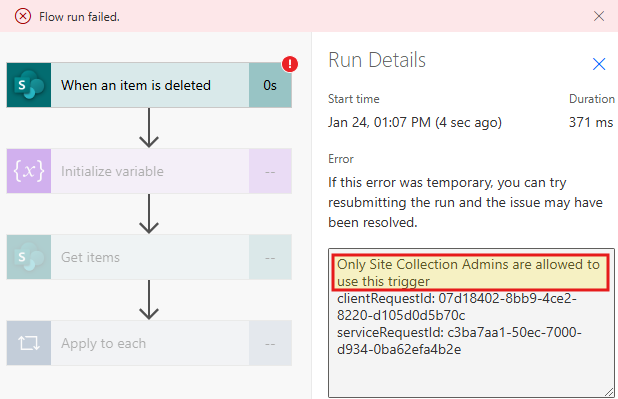Click the duration placeholder on Initialize variable
Viewport: 618px width, 399px height.
270,171
